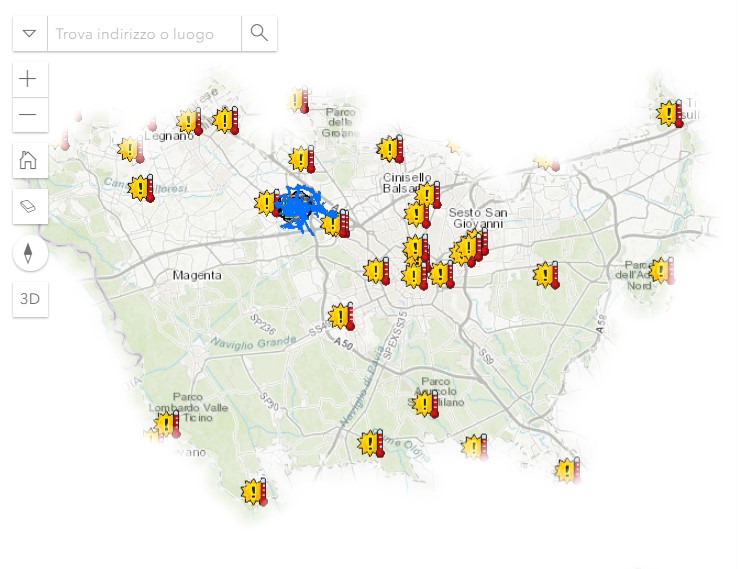Zoom in with the plus button
740x569 pixels.
(x=30, y=79)
